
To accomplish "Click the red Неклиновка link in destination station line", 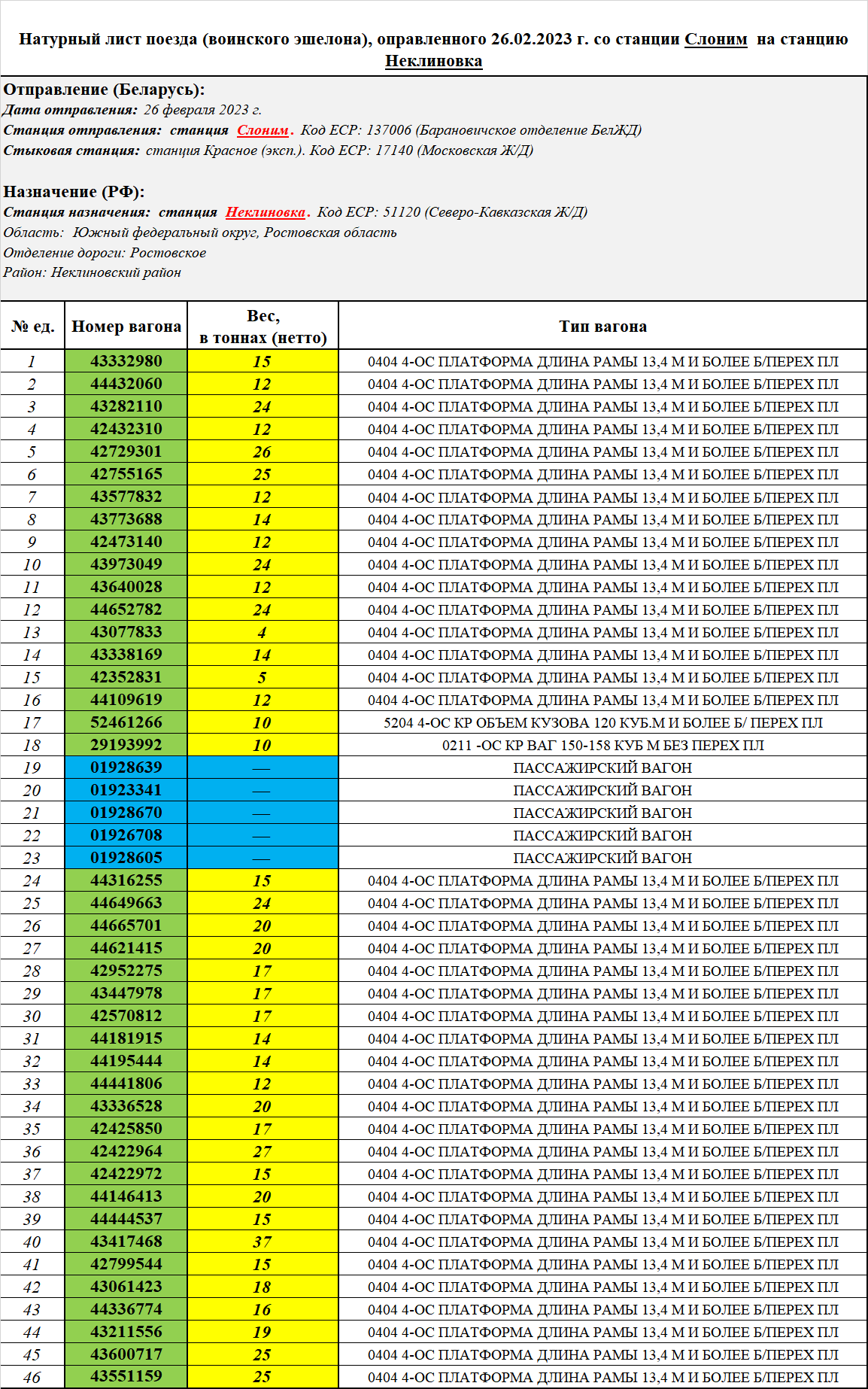I will click(266, 212).
